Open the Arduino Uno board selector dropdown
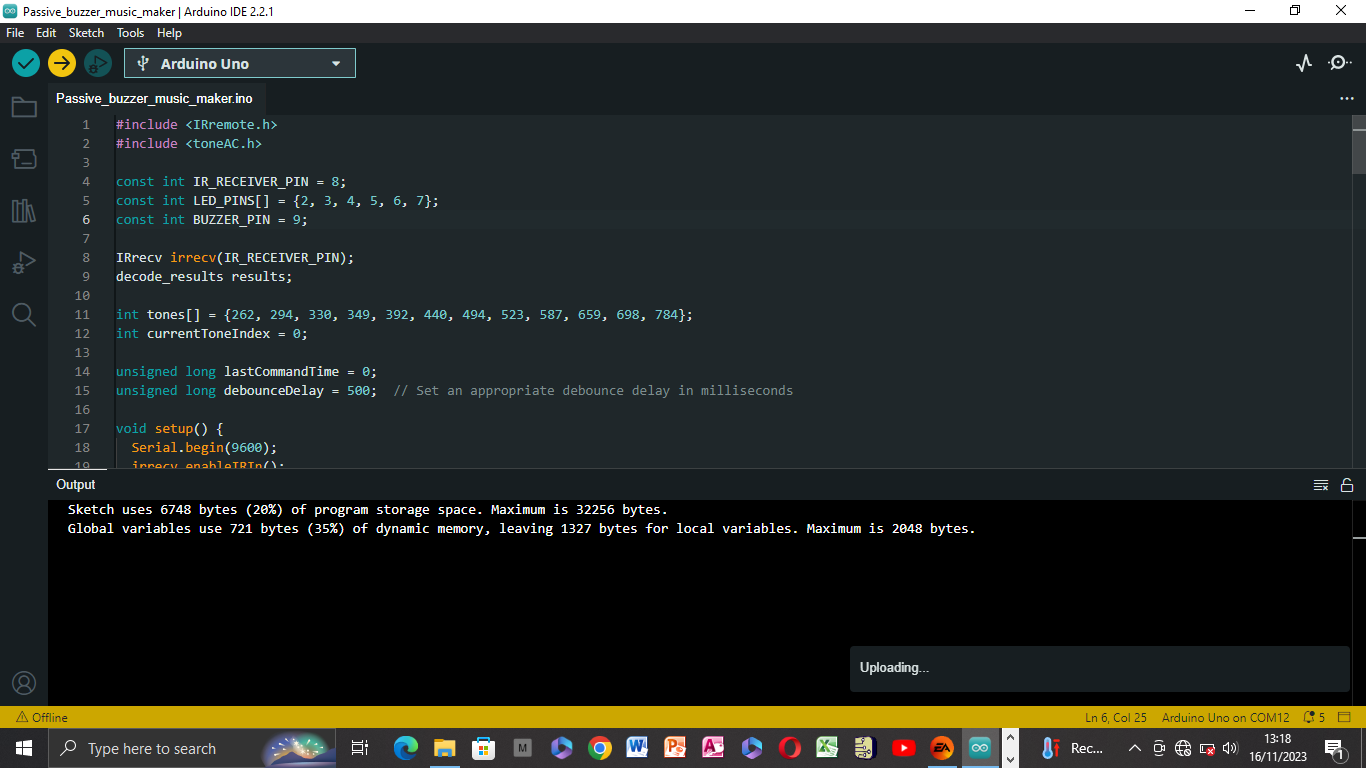The image size is (1366, 768). coord(239,62)
